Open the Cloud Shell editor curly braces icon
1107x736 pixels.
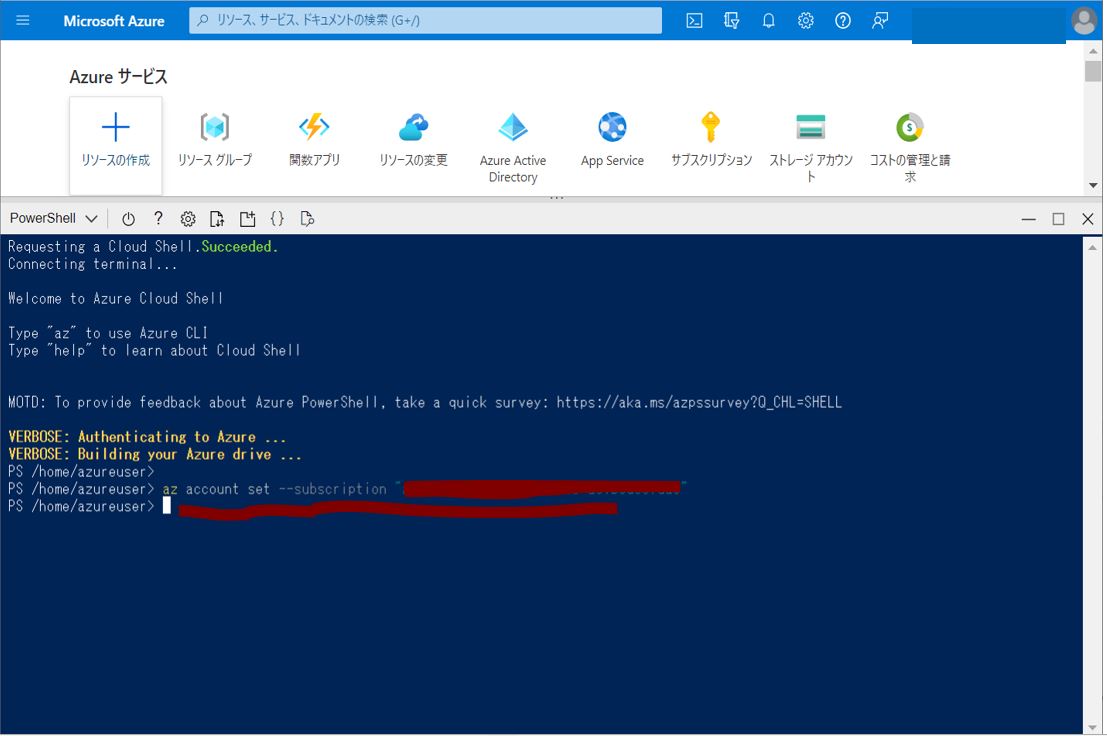[x=277, y=219]
